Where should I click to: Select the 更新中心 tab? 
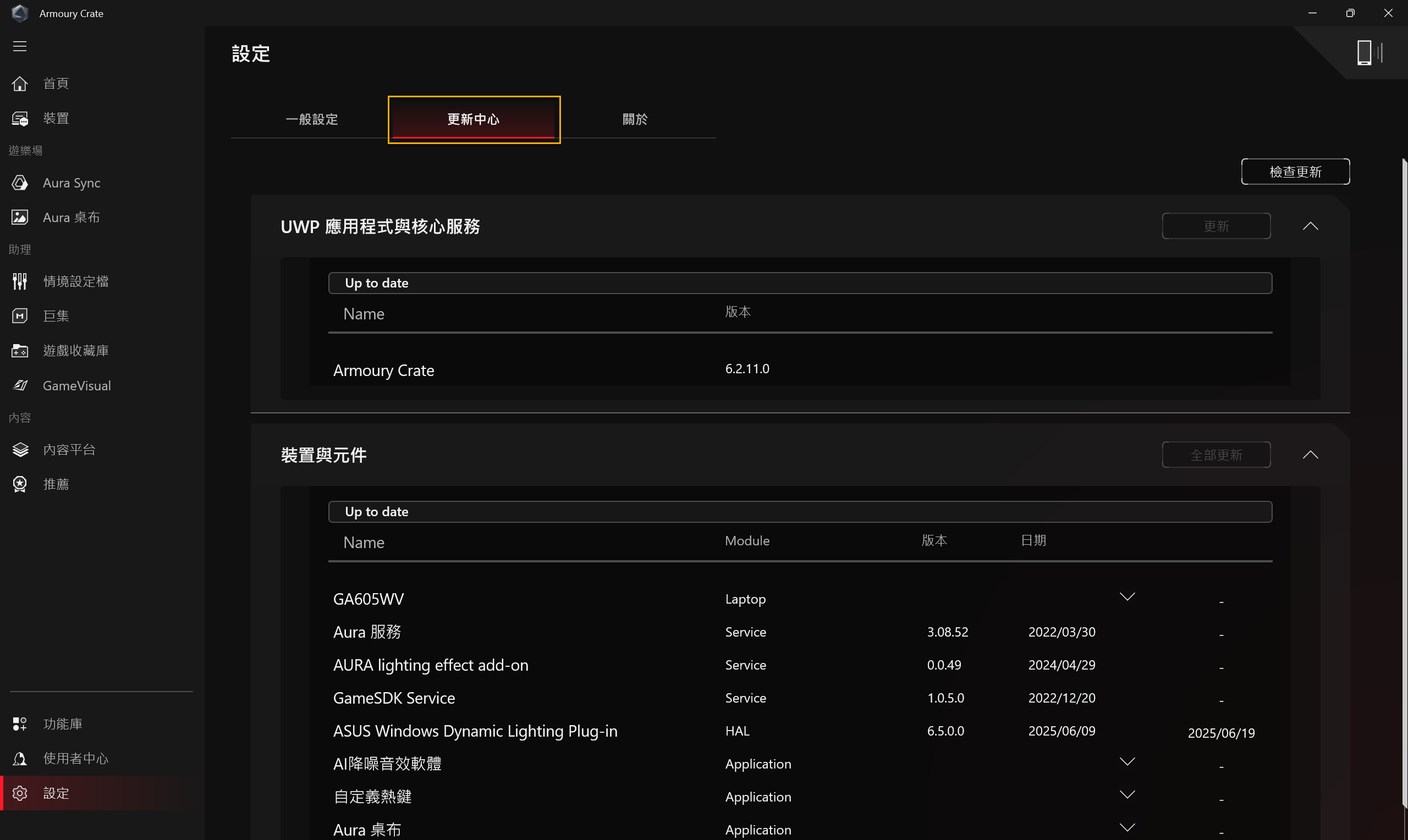point(474,119)
